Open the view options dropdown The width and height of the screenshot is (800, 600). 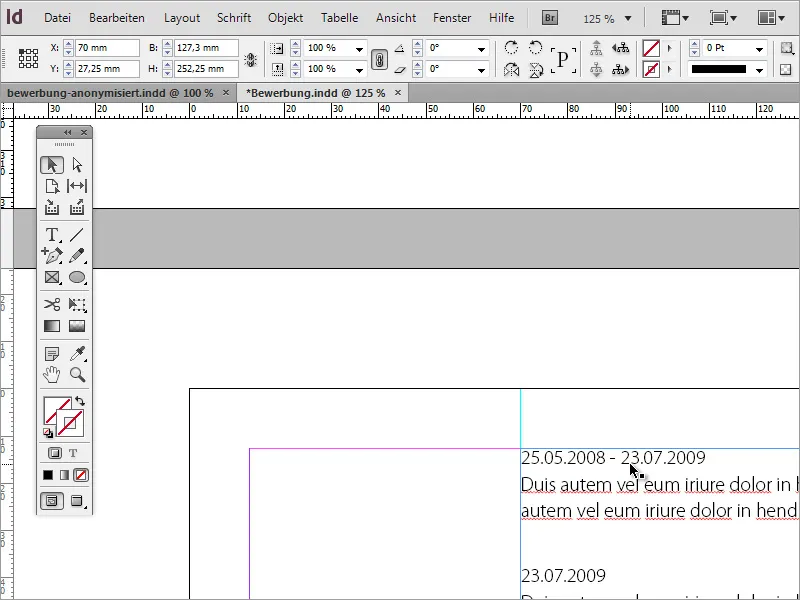click(675, 18)
